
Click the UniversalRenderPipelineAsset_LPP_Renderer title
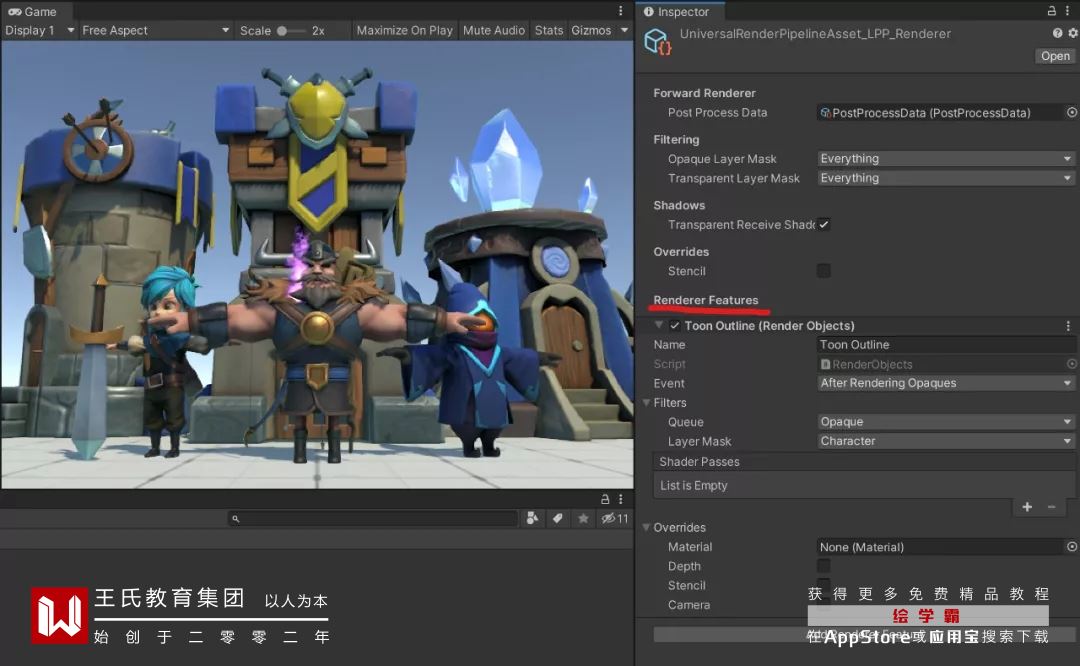[x=815, y=34]
